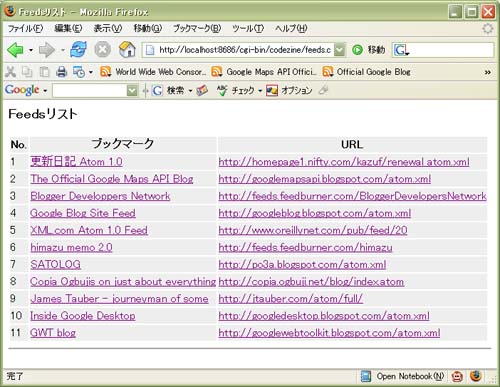Go back with the green Back arrow
Screen dimensions: 500x387
[15, 50]
